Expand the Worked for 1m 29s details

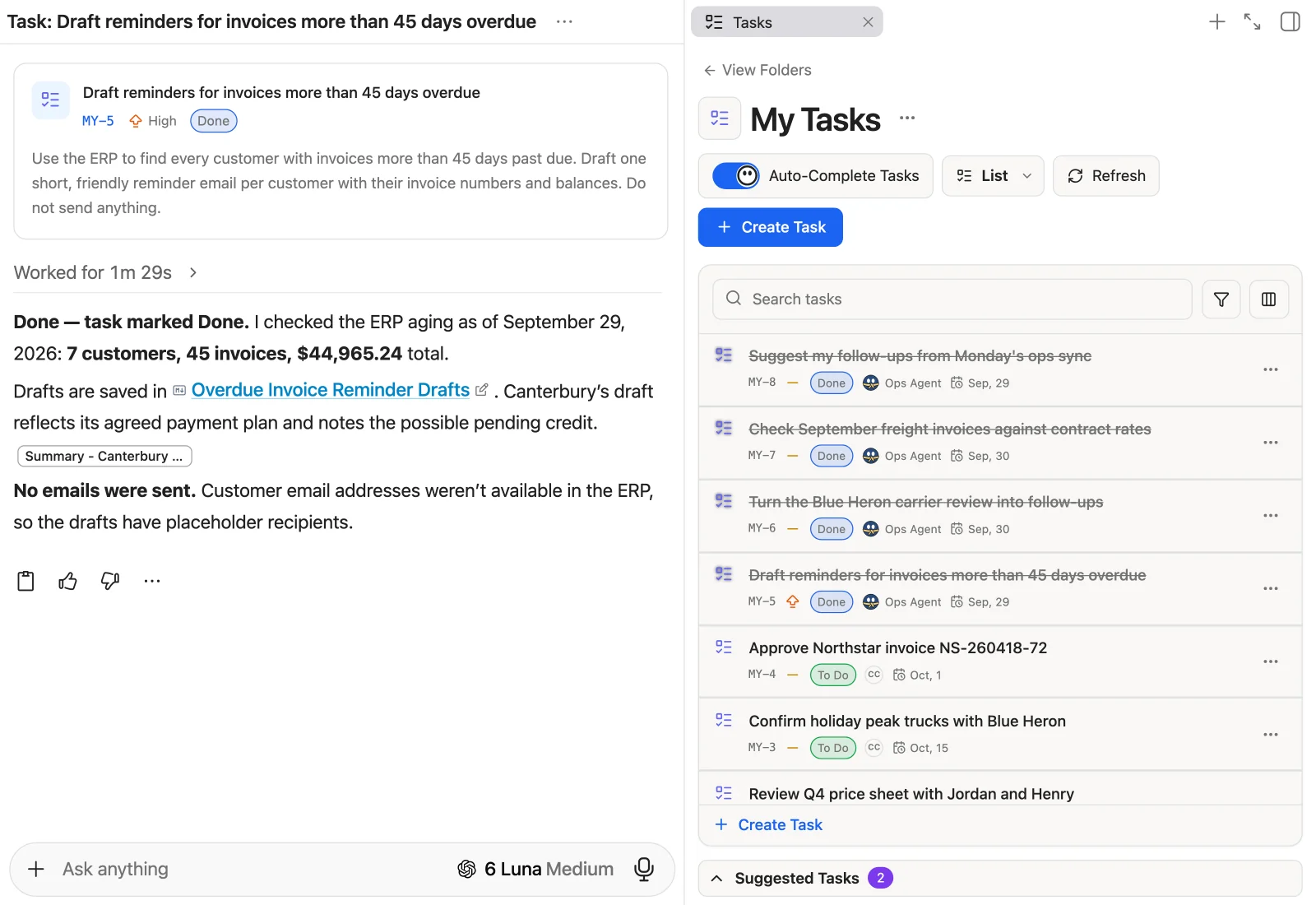pyautogui.click(x=105, y=272)
